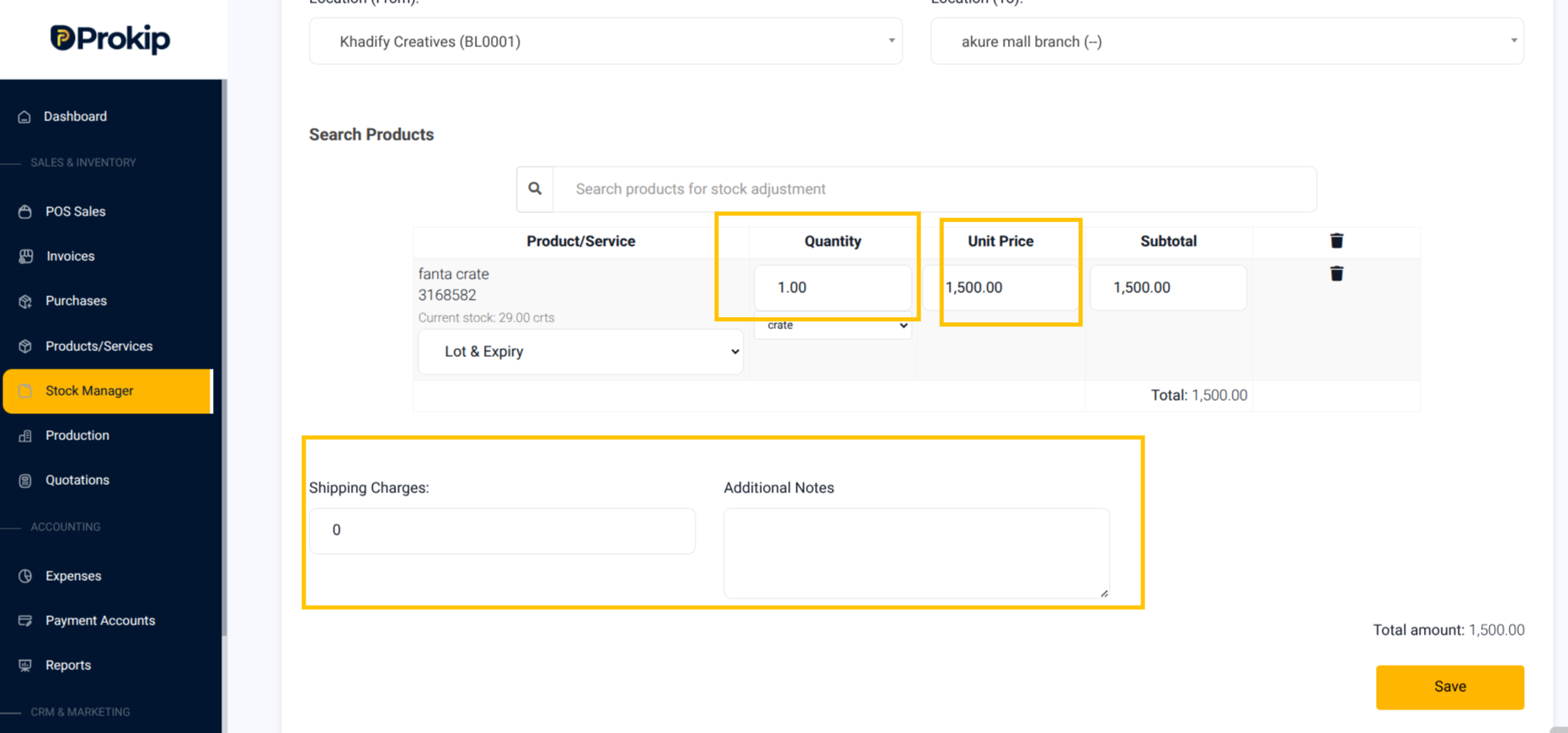
Task: Click the Additional Notes resize handle
Action: pyautogui.click(x=1104, y=593)
